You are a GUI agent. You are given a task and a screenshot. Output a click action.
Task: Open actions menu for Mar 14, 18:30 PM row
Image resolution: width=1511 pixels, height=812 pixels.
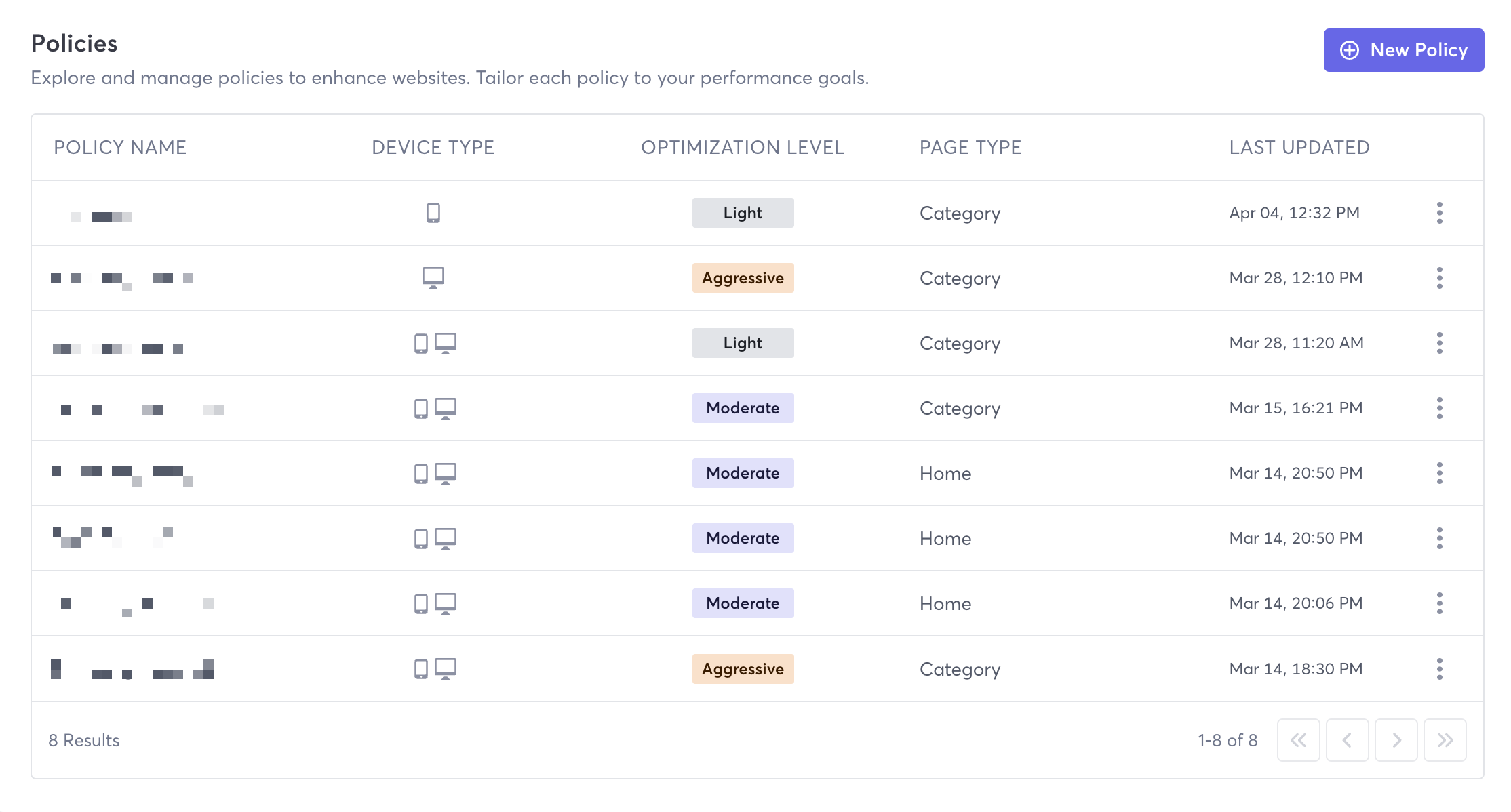coord(1439,669)
